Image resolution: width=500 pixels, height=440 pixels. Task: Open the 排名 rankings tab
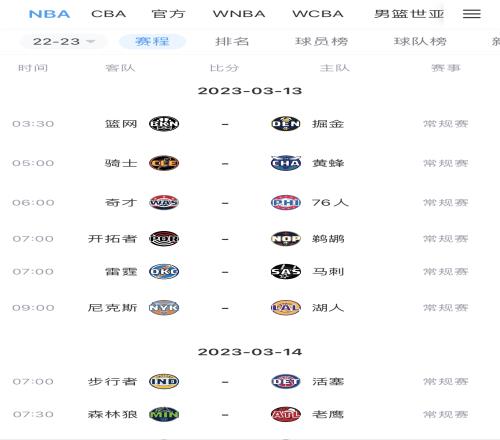232,42
